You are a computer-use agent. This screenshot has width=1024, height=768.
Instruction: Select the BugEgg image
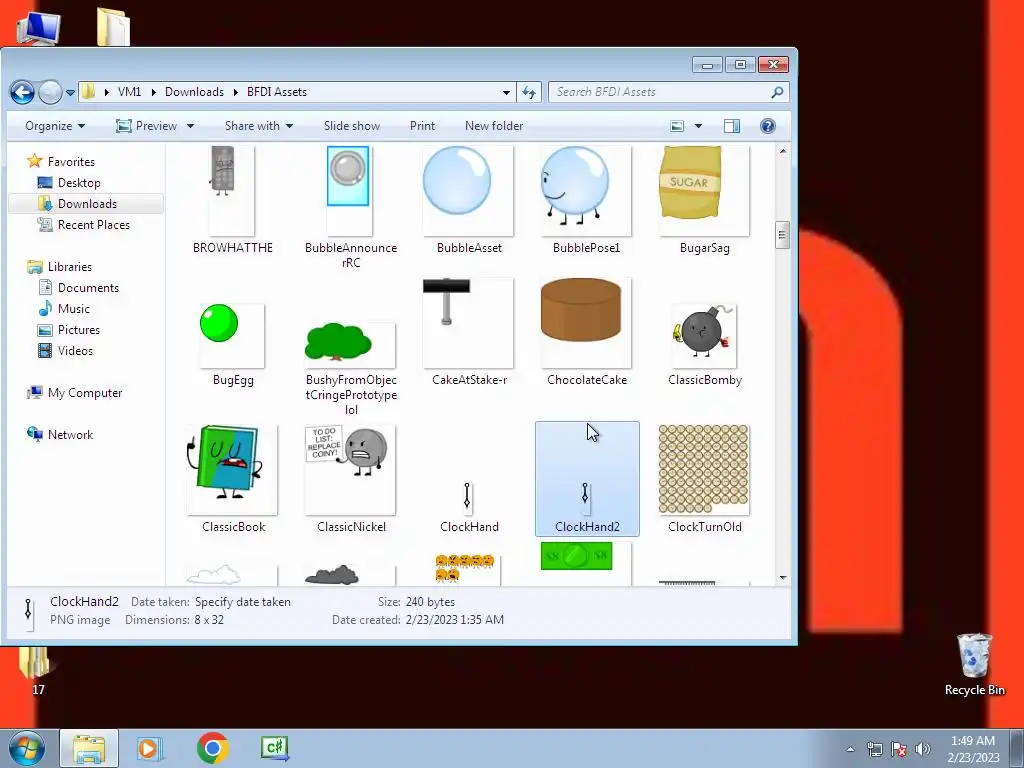(x=232, y=346)
